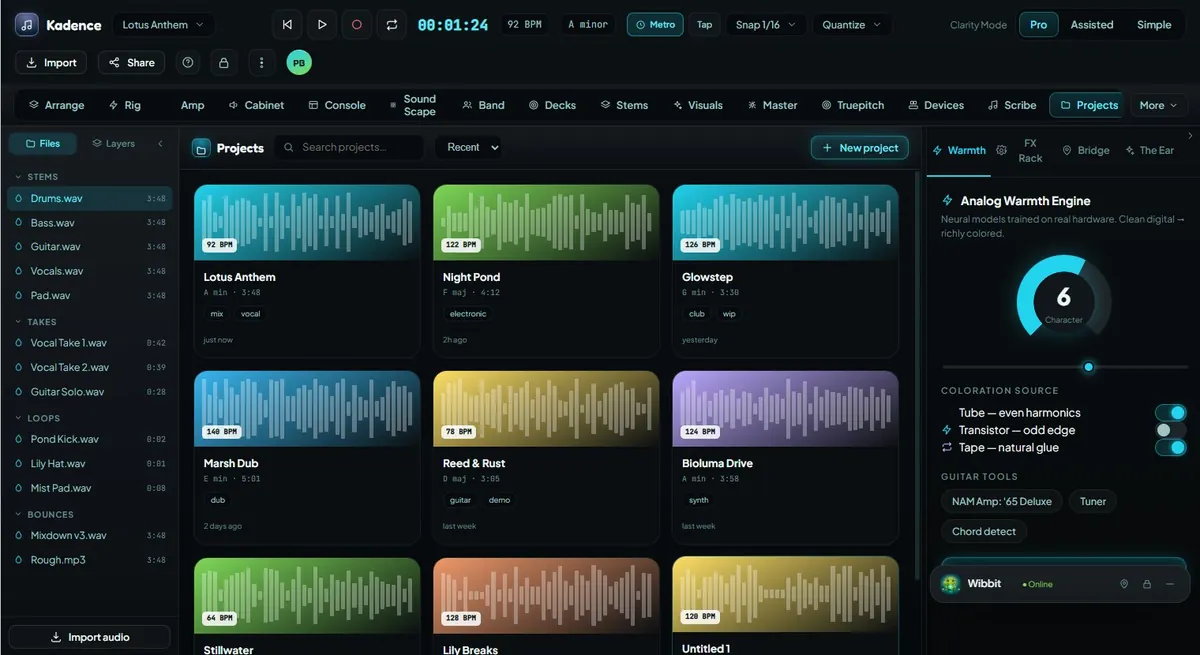Click the Kadence music note logo
Image resolution: width=1200 pixels, height=655 pixels.
tap(27, 24)
